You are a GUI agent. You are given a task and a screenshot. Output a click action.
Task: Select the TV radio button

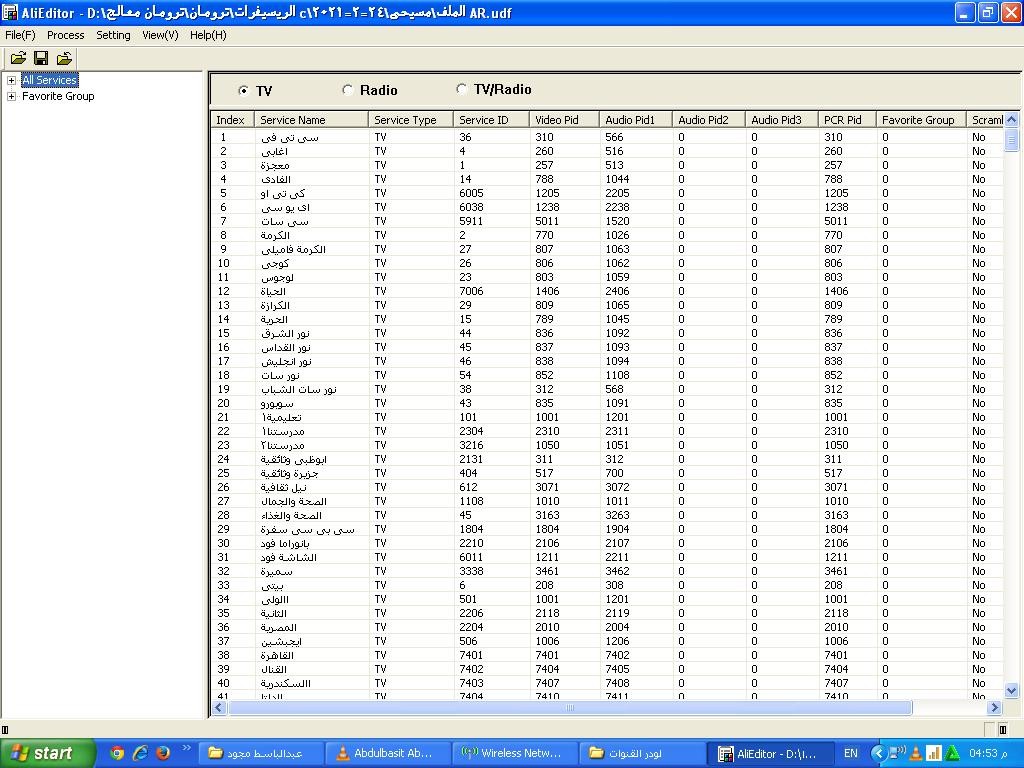244,91
